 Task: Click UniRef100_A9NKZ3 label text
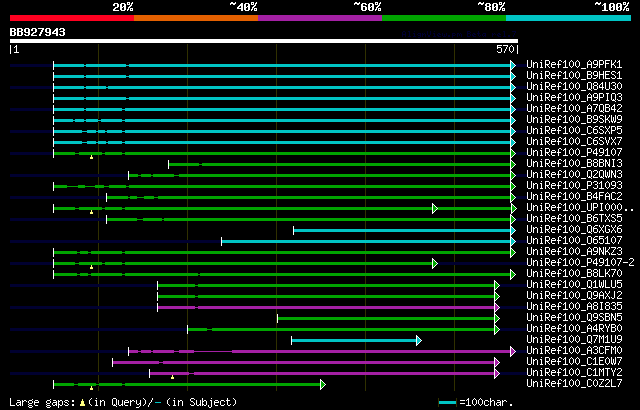pos(574,252)
